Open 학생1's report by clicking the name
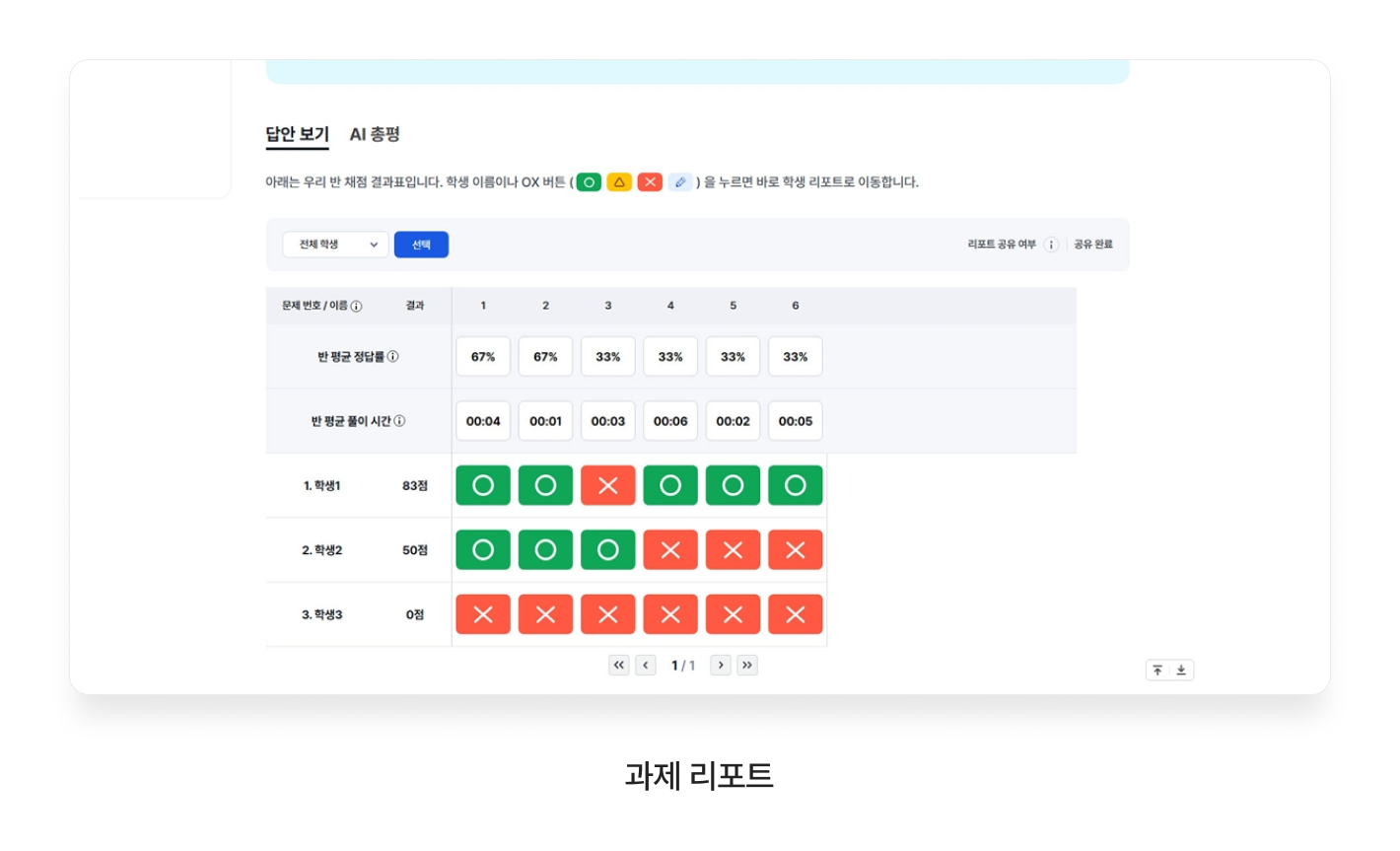The width and height of the screenshot is (1400, 851). tap(322, 486)
